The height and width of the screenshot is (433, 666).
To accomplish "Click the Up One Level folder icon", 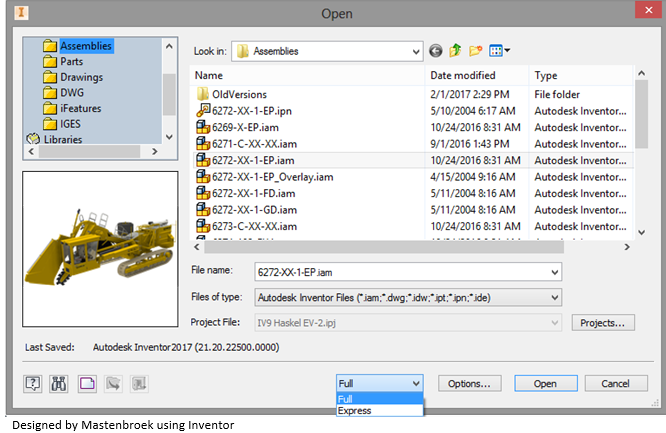I will [455, 51].
